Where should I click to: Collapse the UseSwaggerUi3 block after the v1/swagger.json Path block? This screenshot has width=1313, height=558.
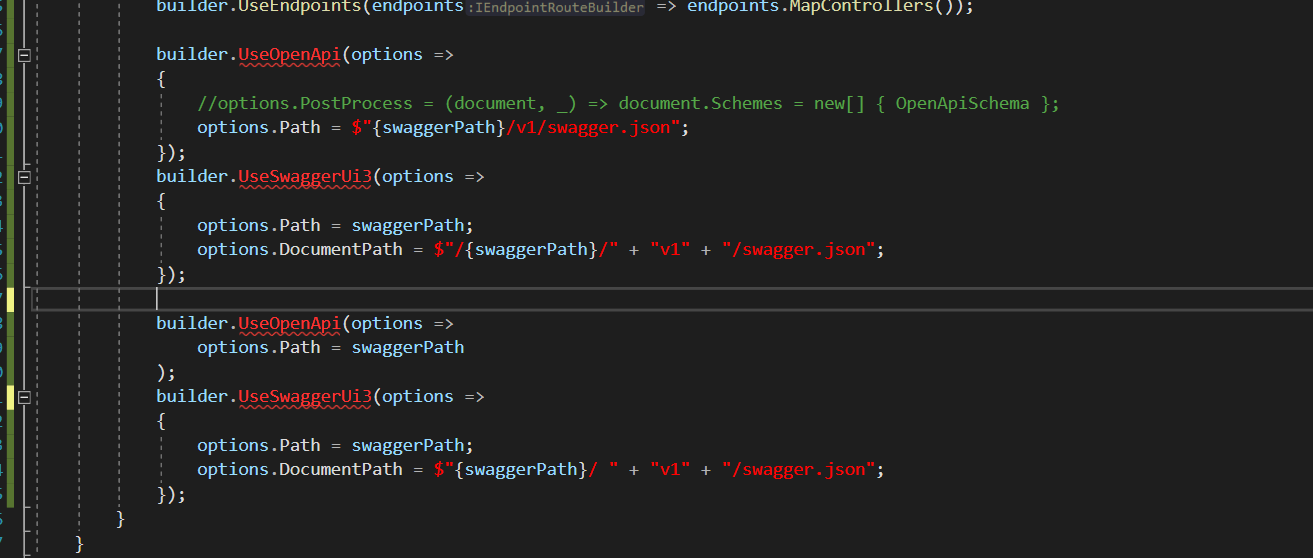(25, 177)
